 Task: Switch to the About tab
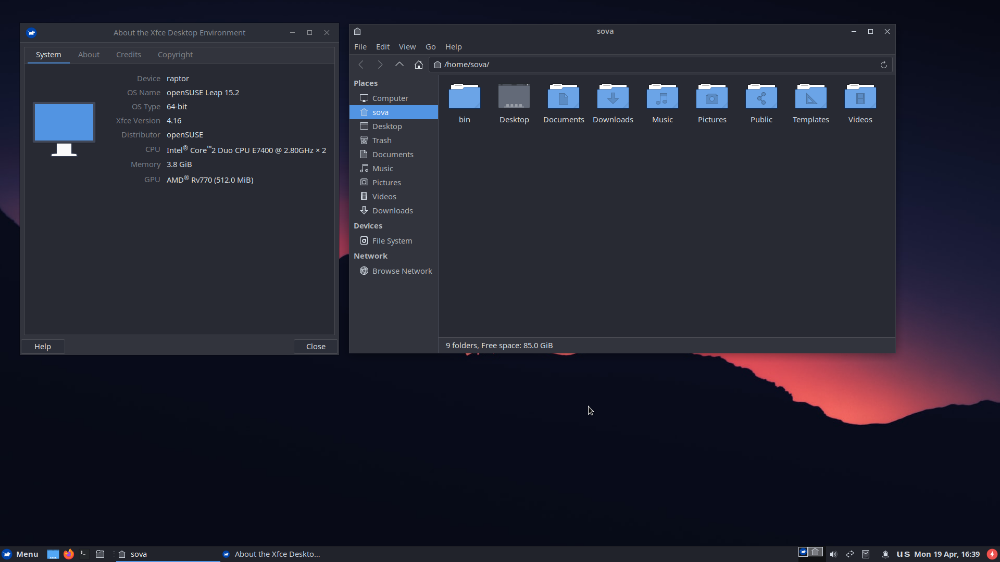coord(89,55)
